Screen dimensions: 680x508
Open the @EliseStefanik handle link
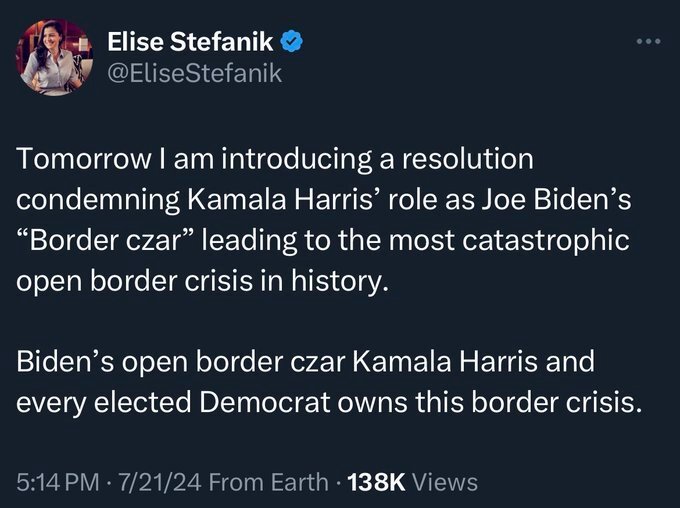pos(194,73)
